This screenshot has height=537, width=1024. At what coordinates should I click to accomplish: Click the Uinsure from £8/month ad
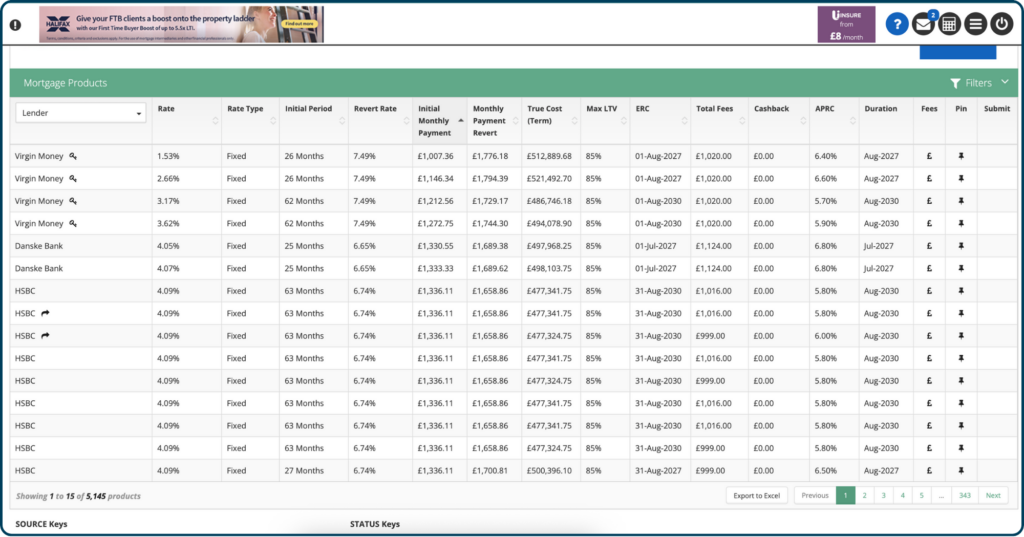(x=846, y=25)
